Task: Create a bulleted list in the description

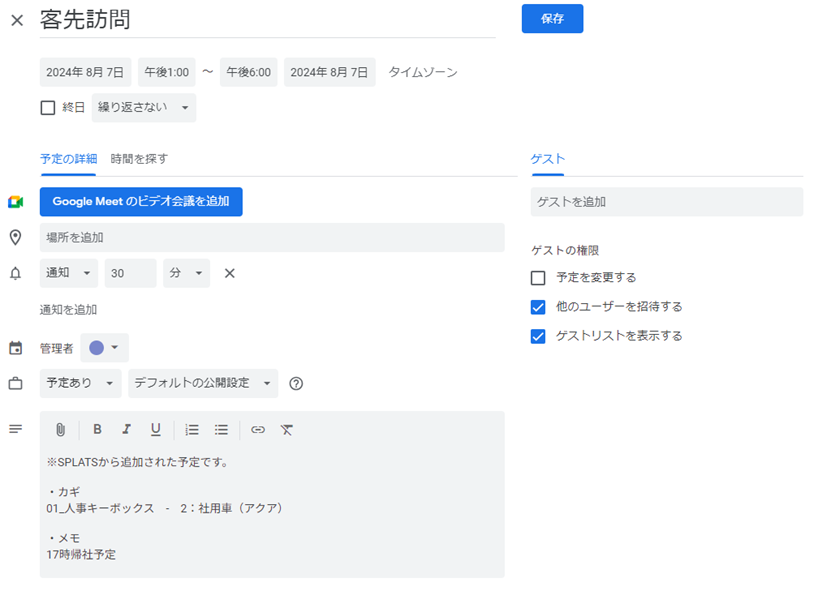Action: pos(221,429)
